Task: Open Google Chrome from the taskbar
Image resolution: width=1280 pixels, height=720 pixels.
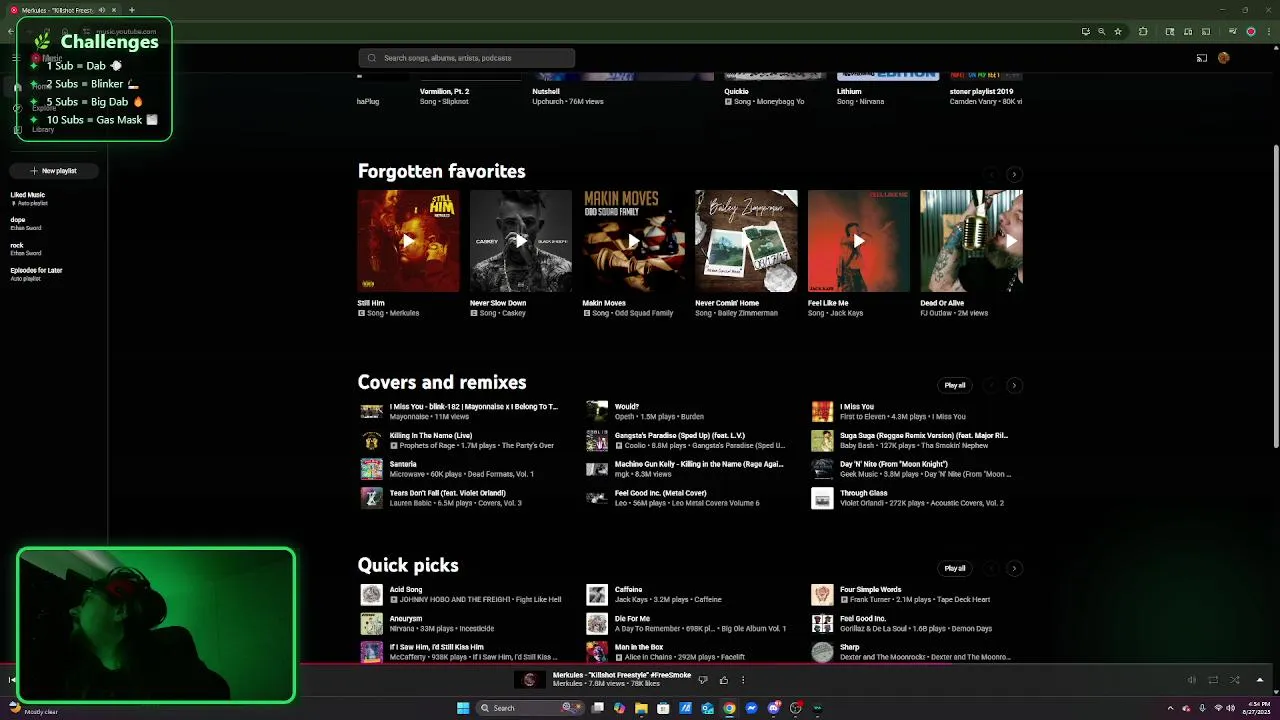Action: (729, 708)
